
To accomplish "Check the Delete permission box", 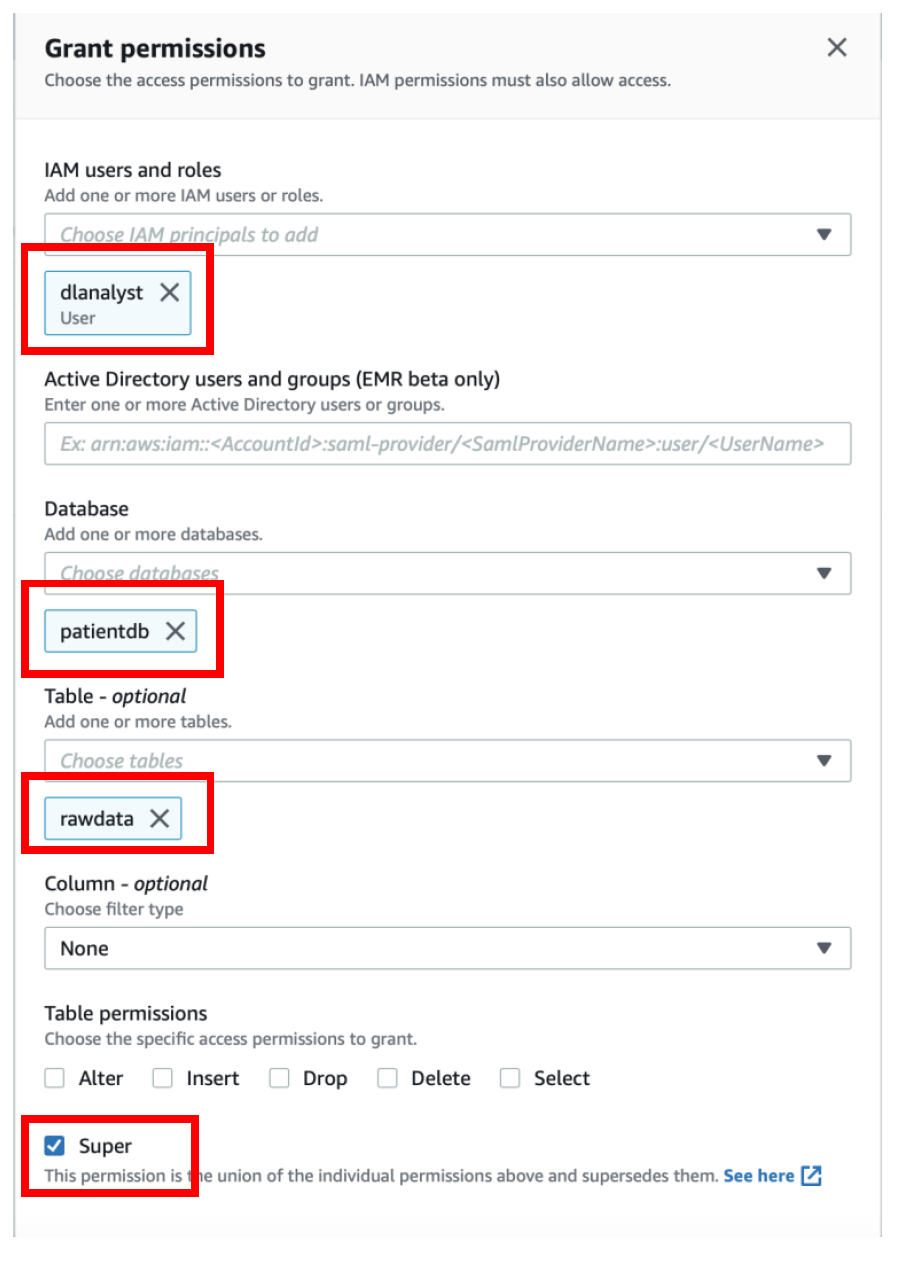I will (387, 1078).
